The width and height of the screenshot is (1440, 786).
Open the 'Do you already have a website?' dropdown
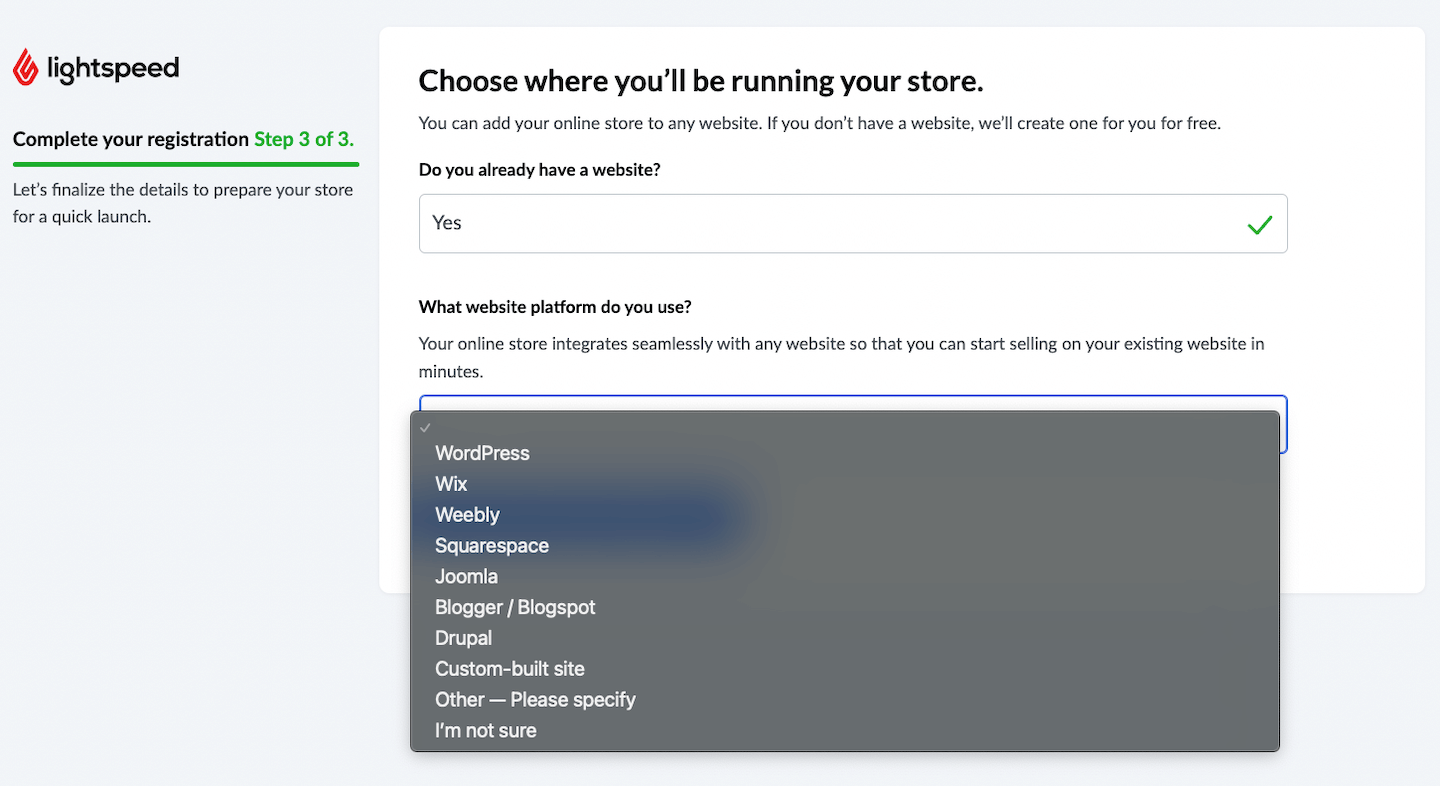tap(853, 223)
